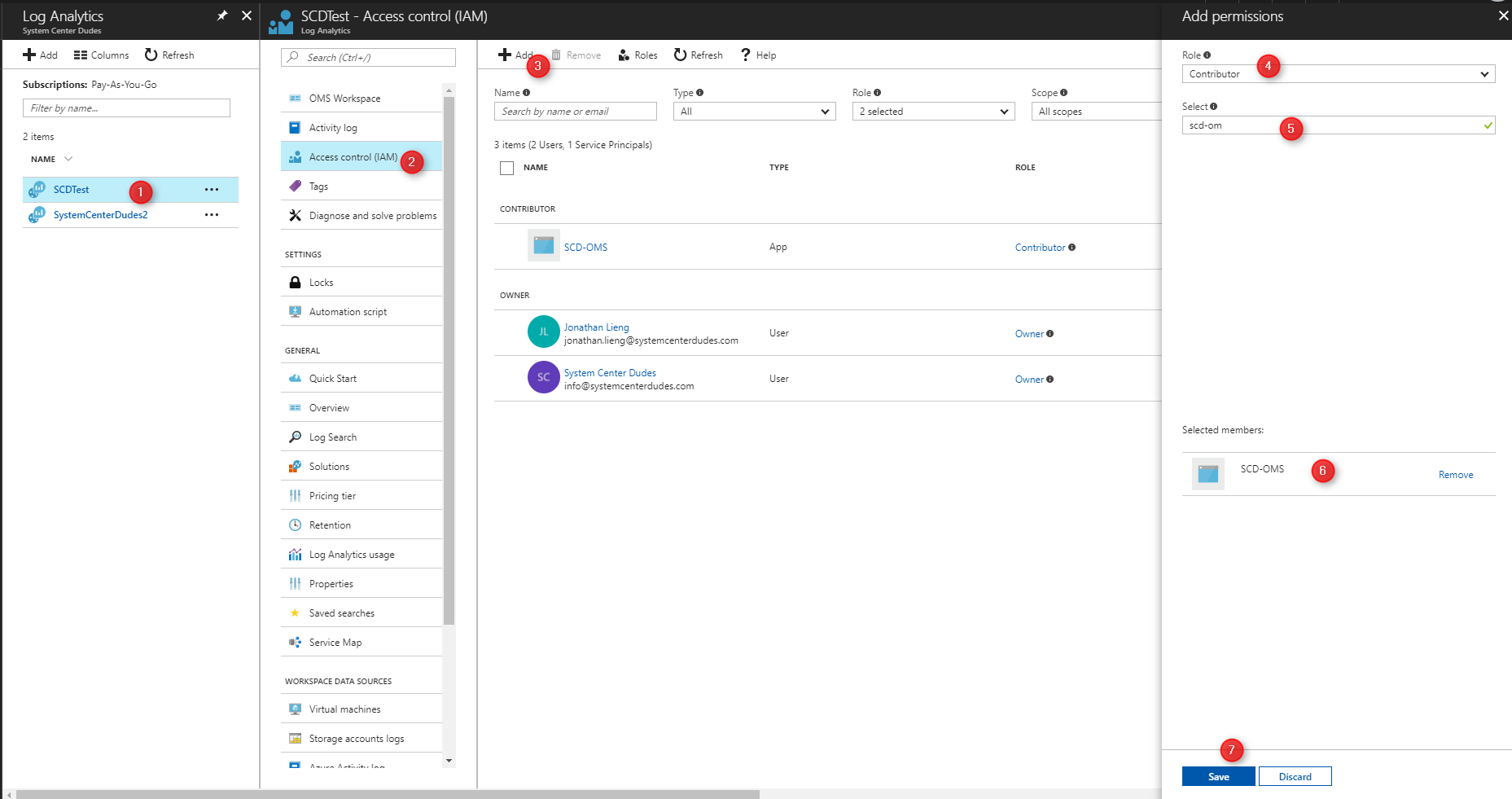1512x799 pixels.
Task: Refresh the access control list
Action: tap(699, 55)
